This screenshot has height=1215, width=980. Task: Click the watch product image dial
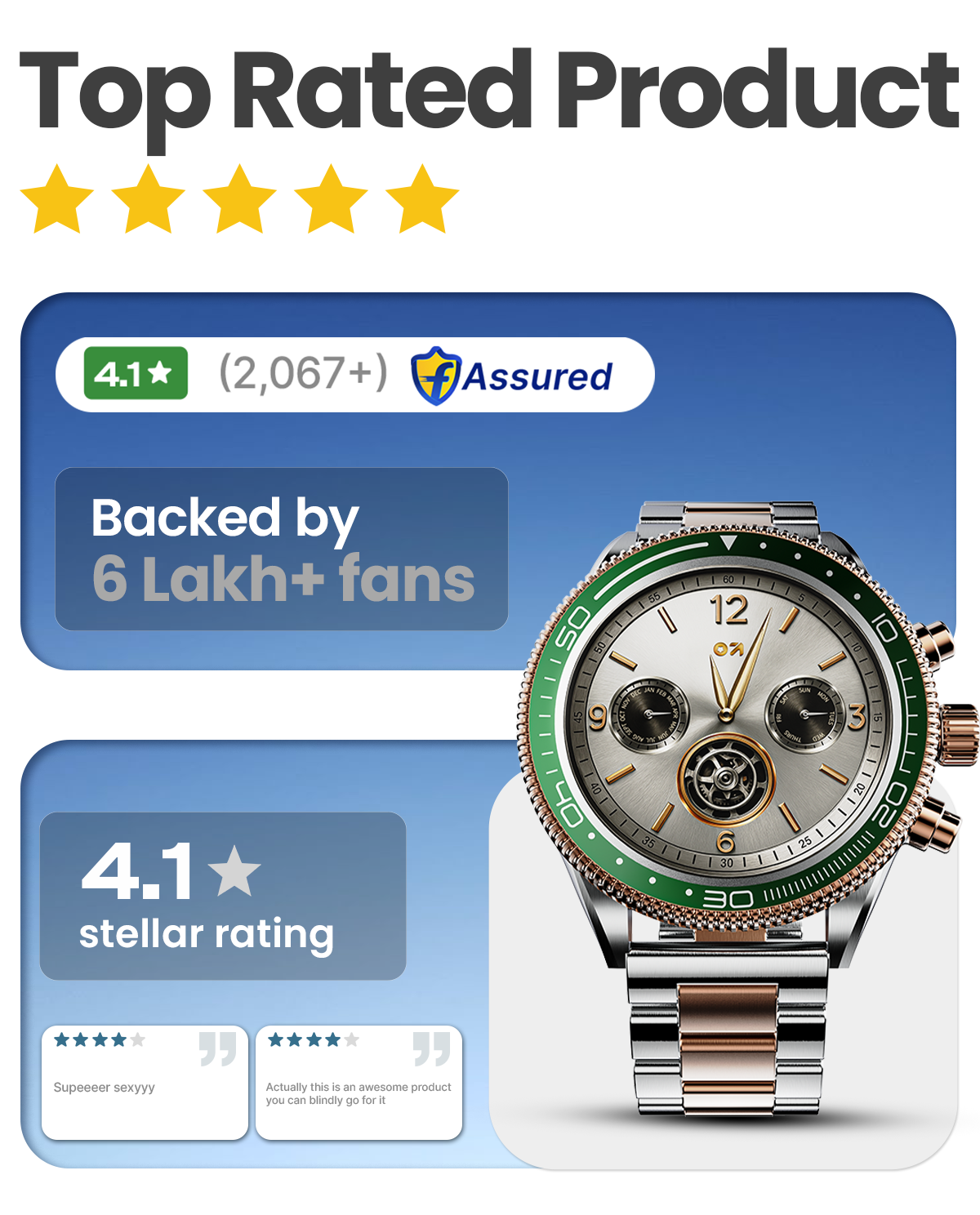pyautogui.click(x=727, y=717)
